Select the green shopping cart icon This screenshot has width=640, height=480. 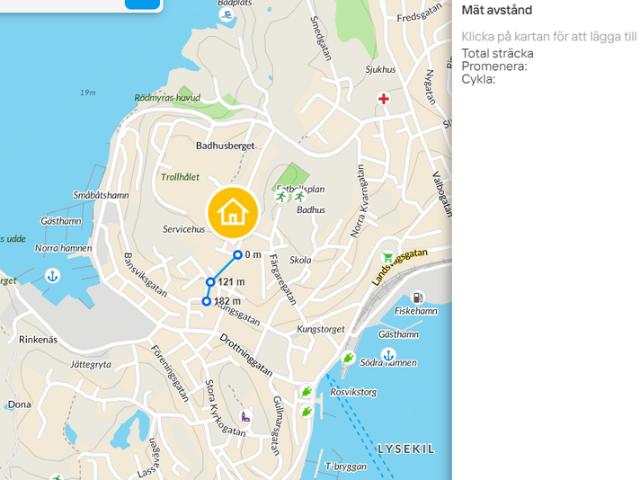388,257
